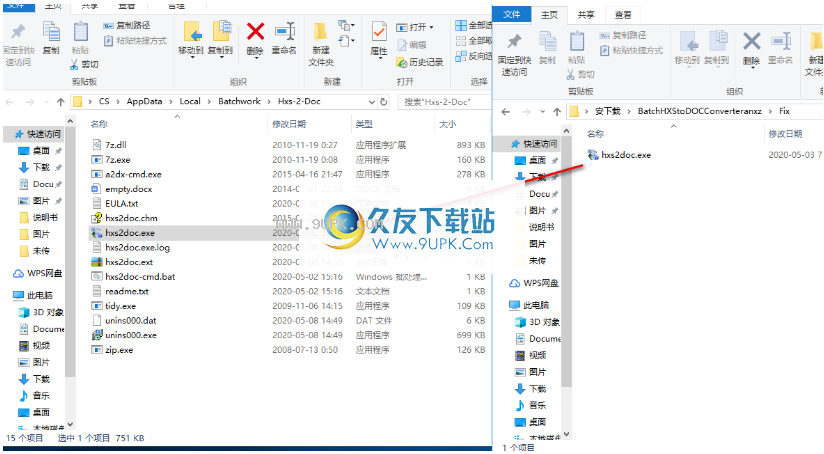The width and height of the screenshot is (824, 454).
Task: Click Move to icon in left window
Action: coord(191,33)
